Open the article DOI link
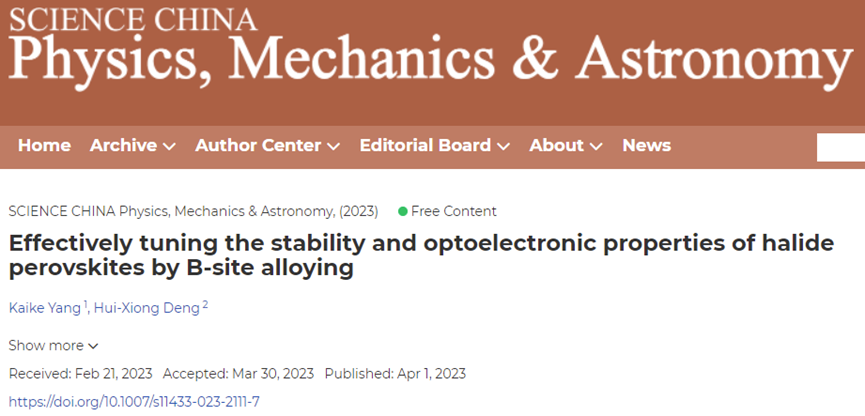This screenshot has width=865, height=416. pyautogui.click(x=134, y=402)
